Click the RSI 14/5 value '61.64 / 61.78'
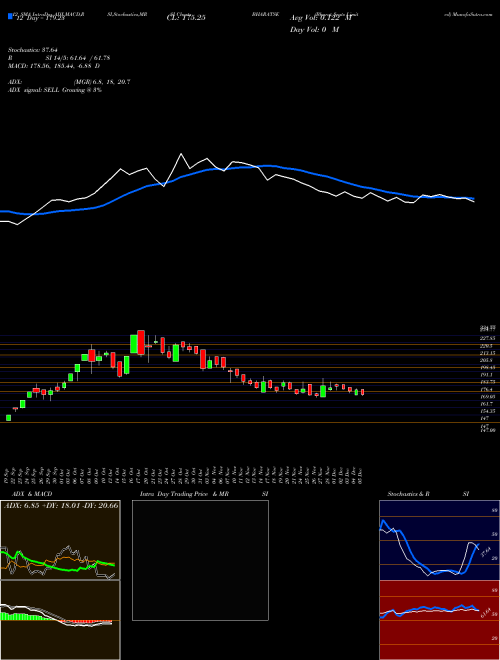Screen dimensions: 500x660 click(x=90, y=58)
